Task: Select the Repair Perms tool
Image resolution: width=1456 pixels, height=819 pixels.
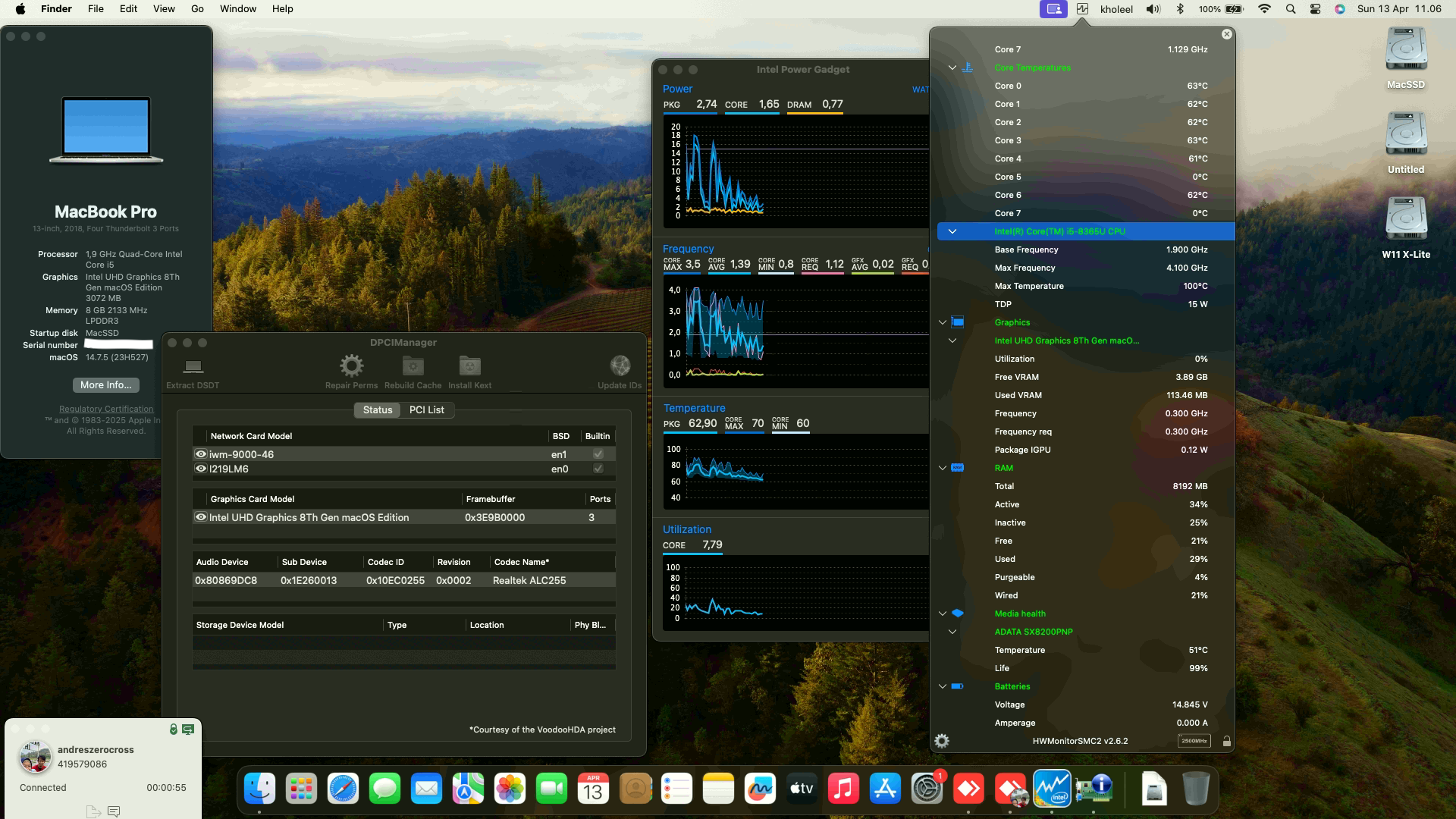Action: click(x=351, y=366)
